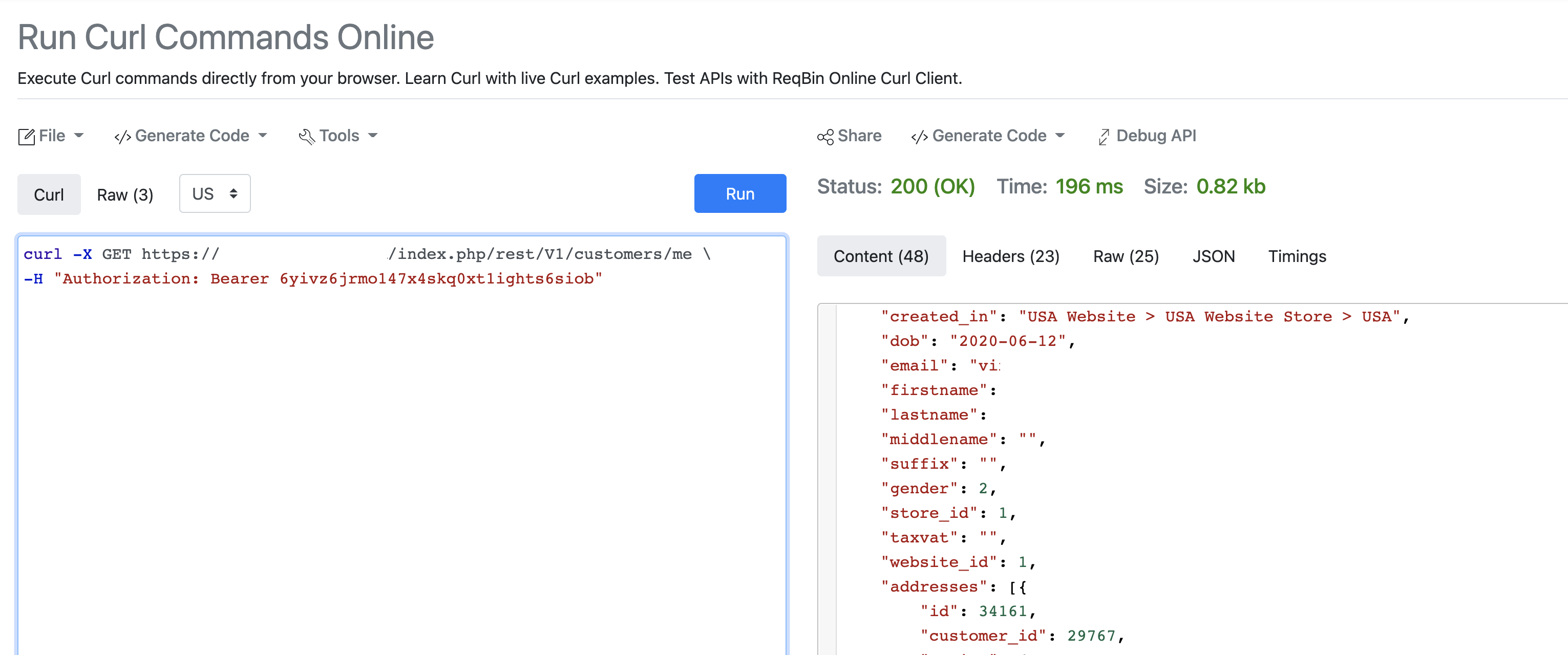Image resolution: width=1568 pixels, height=655 pixels.
Task: Click the Debug API arrow icon
Action: point(1103,137)
